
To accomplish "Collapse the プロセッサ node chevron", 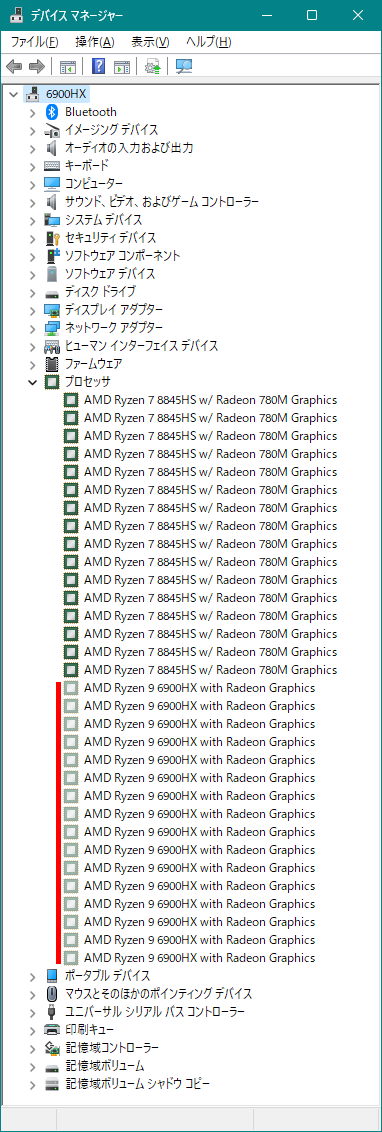I will tap(32, 382).
